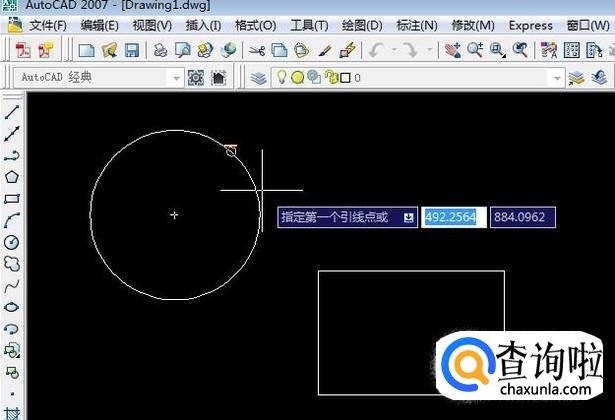Click the New drawing icon

click(86, 50)
